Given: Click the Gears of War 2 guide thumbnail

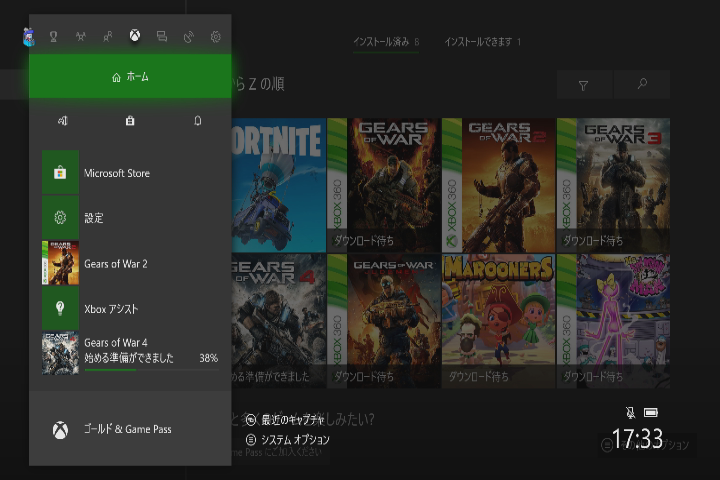Looking at the screenshot, I should pos(60,263).
